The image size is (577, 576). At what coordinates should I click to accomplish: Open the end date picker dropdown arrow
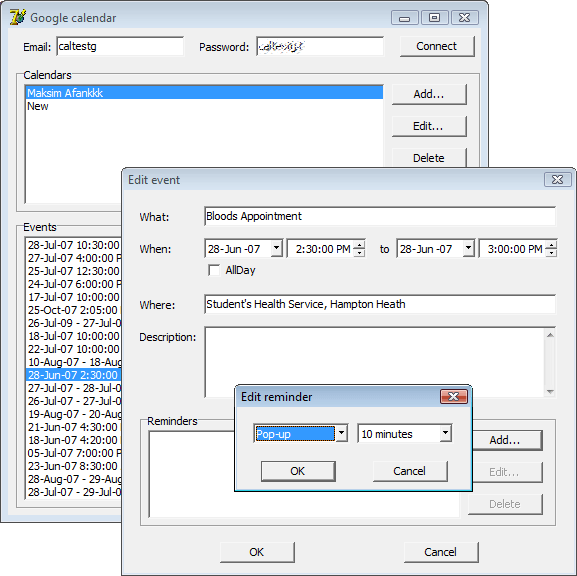468,248
